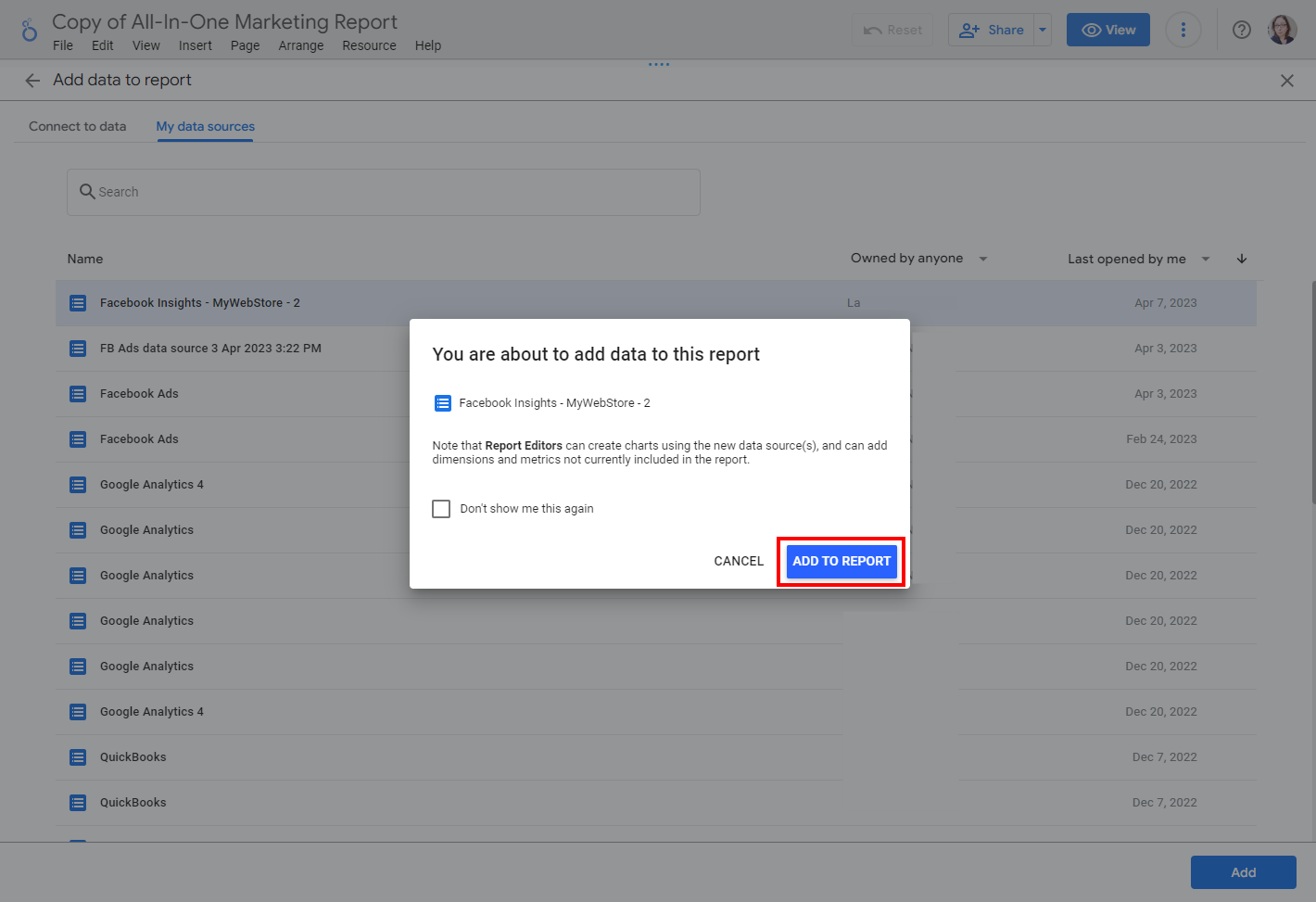Click the search magnifying glass icon

87,192
